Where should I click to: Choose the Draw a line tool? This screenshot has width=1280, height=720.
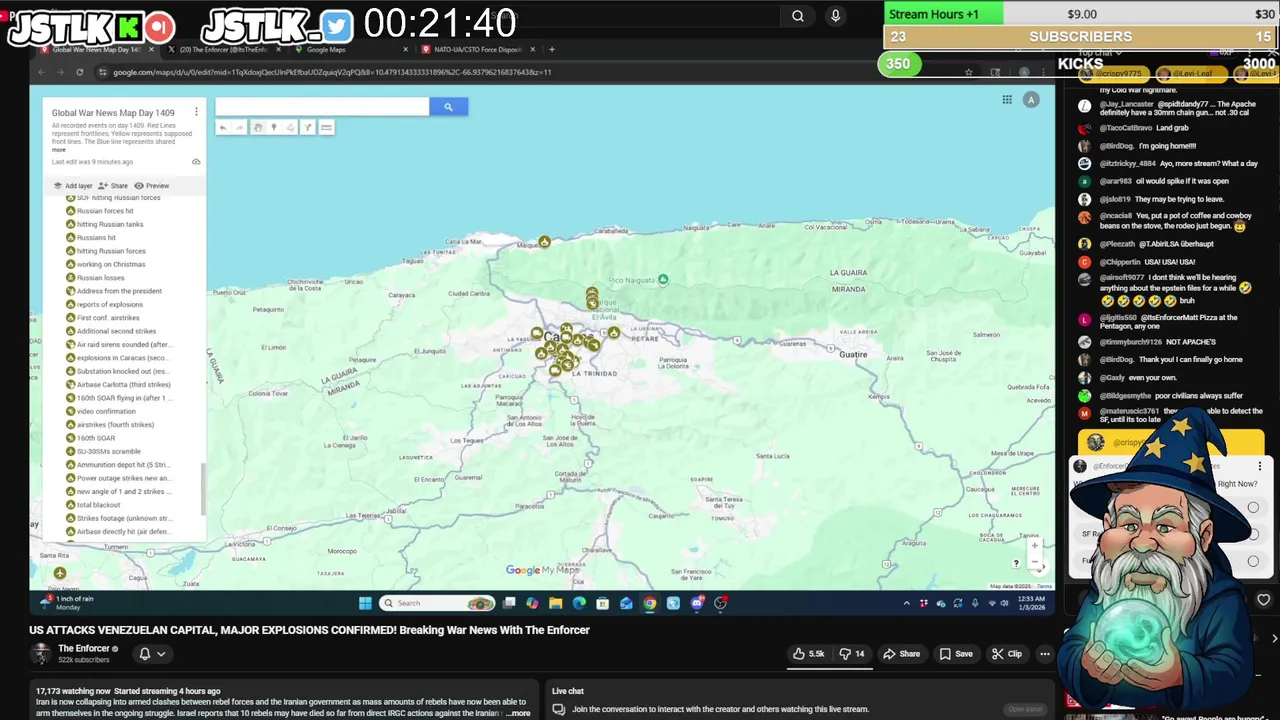[290, 127]
